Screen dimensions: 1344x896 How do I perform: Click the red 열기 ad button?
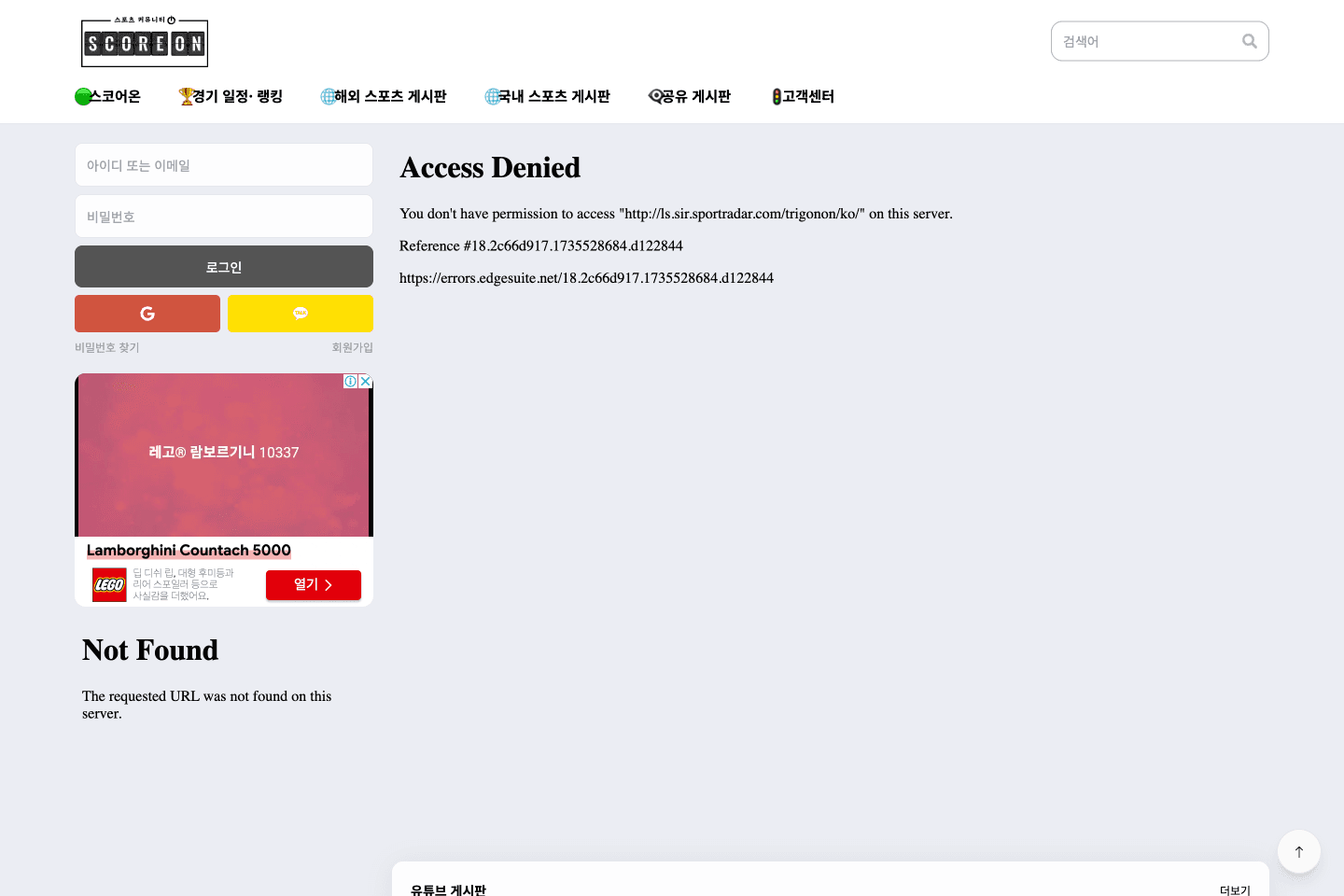point(313,584)
